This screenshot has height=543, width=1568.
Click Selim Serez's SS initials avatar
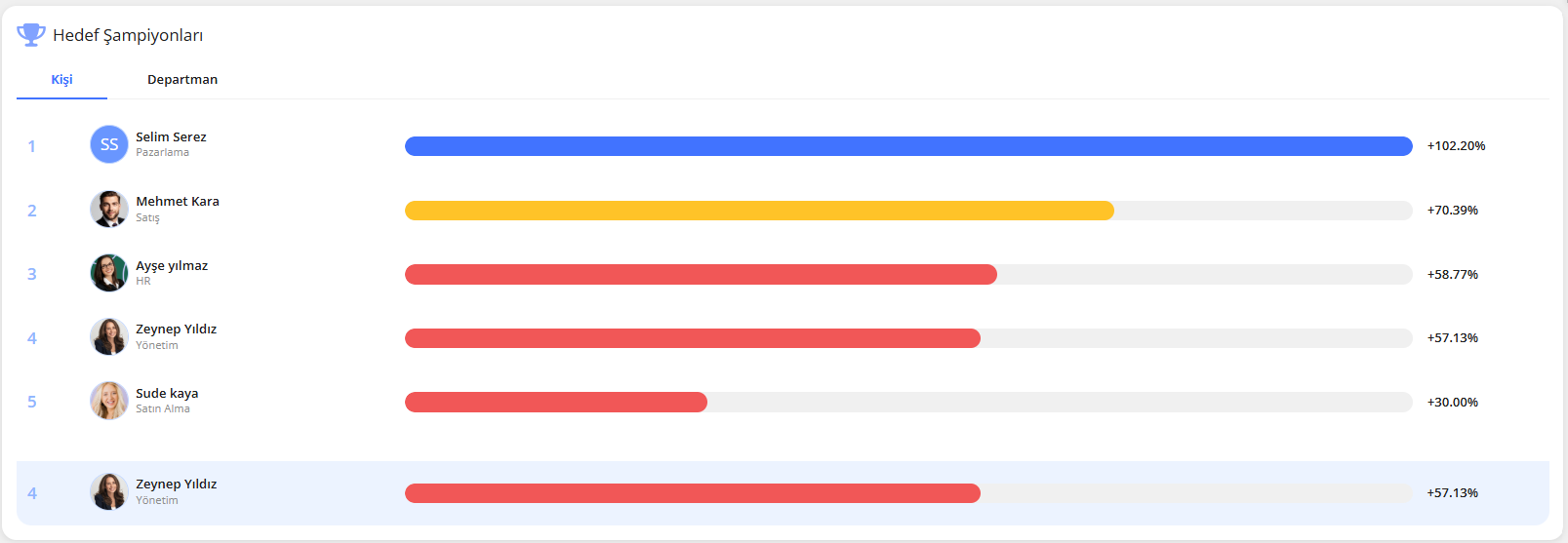click(109, 144)
